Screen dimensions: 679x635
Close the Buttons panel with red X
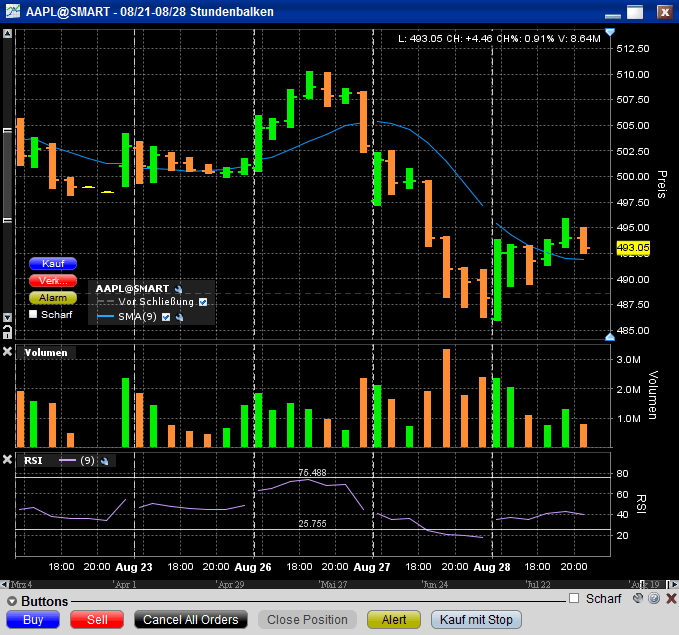point(671,599)
